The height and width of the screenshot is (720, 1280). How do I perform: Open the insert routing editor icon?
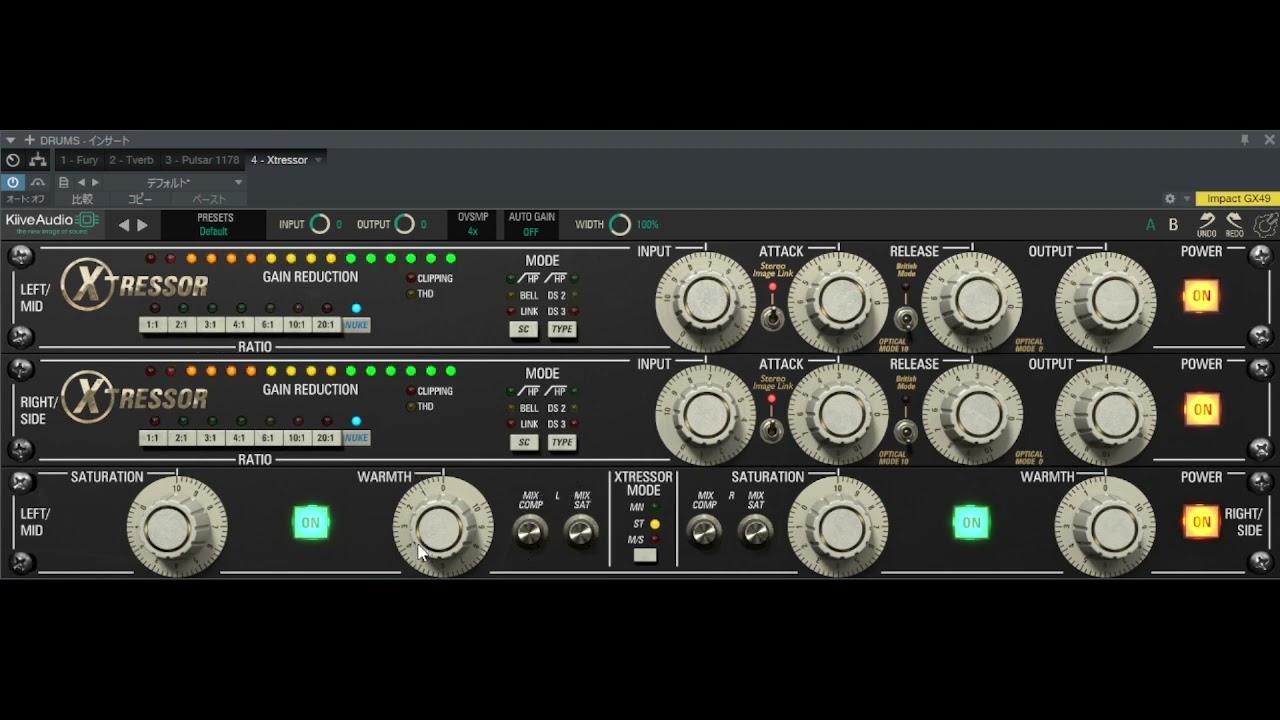point(38,160)
